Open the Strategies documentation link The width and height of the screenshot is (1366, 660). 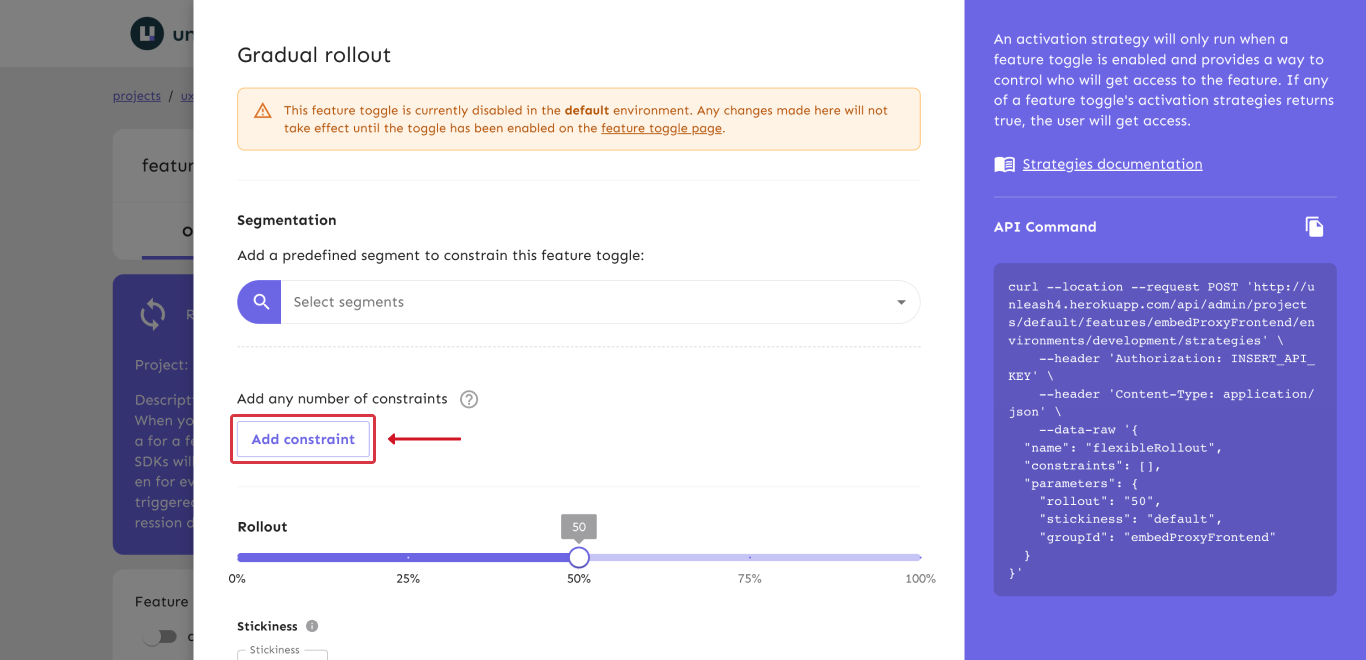(1112, 164)
